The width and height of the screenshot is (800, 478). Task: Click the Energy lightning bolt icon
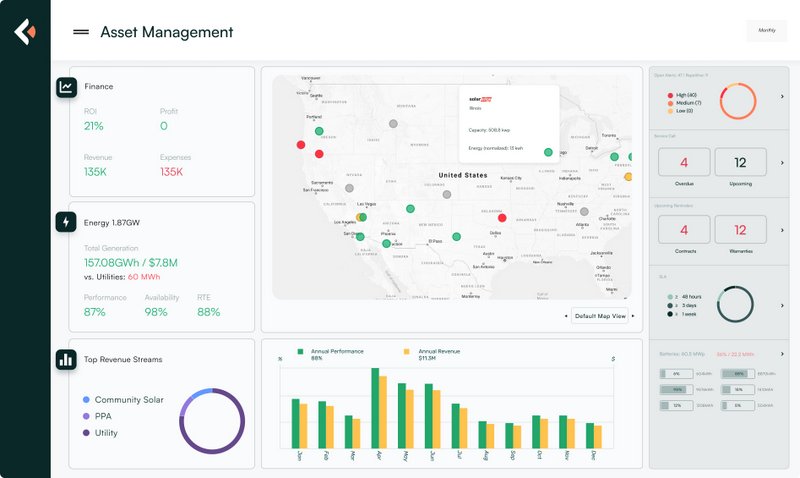coord(66,221)
